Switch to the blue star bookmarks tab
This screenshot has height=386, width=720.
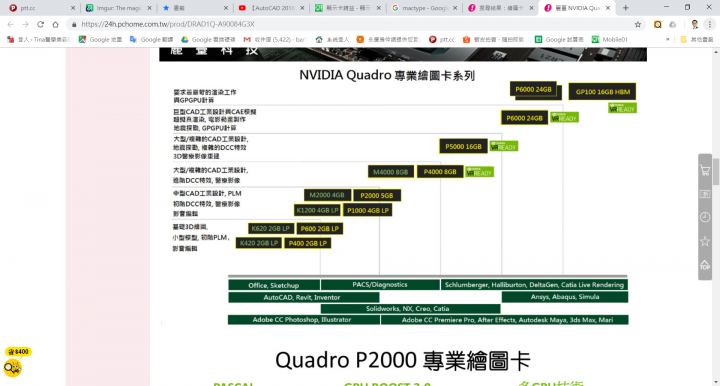pos(195,8)
